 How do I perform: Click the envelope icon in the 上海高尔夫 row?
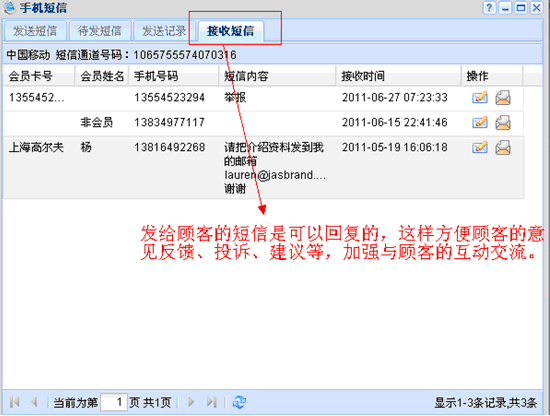[x=503, y=148]
